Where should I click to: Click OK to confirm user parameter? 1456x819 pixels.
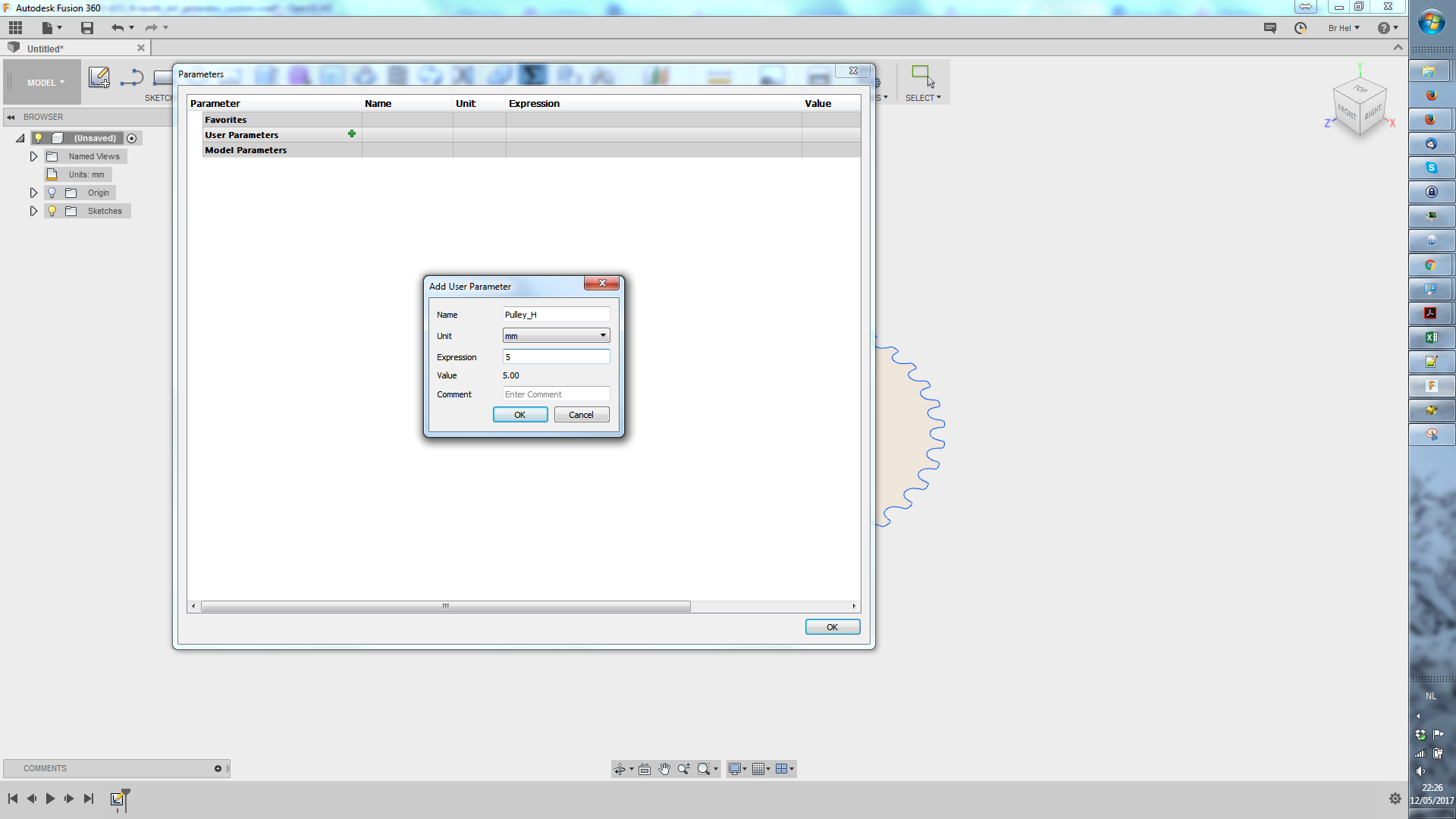[x=519, y=414]
